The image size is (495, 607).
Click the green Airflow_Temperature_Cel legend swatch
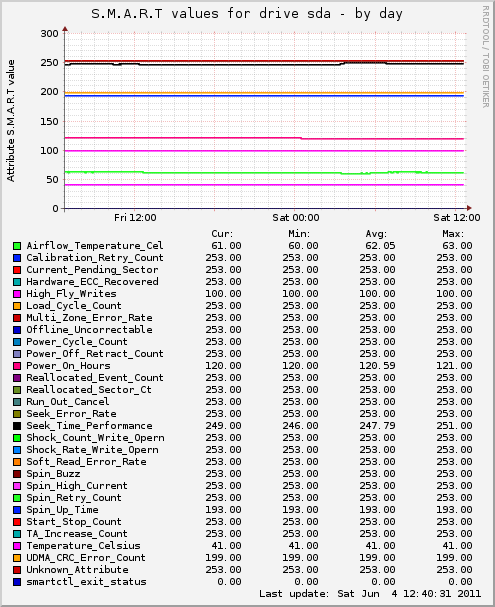pos(17,246)
